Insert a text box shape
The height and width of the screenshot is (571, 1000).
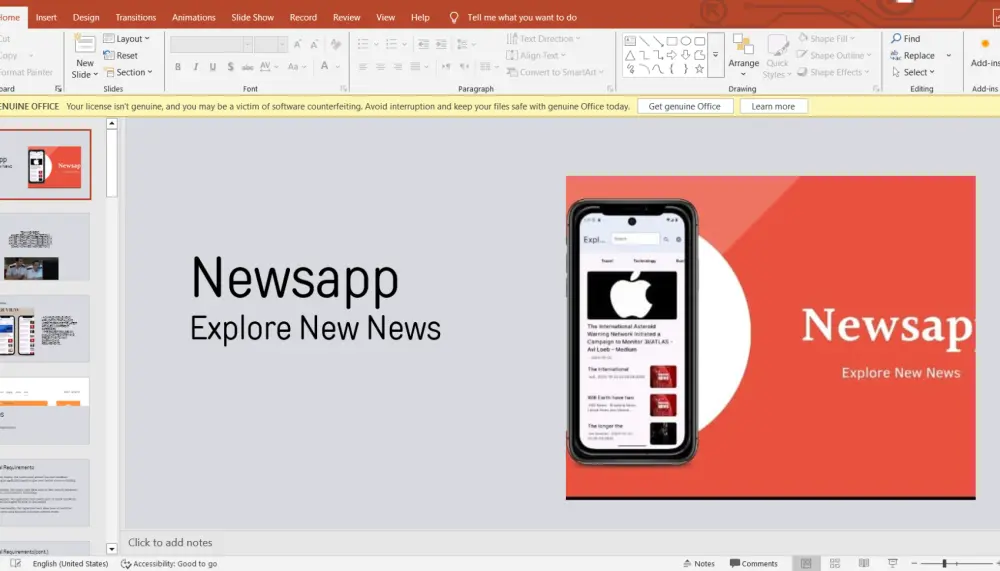(x=630, y=41)
